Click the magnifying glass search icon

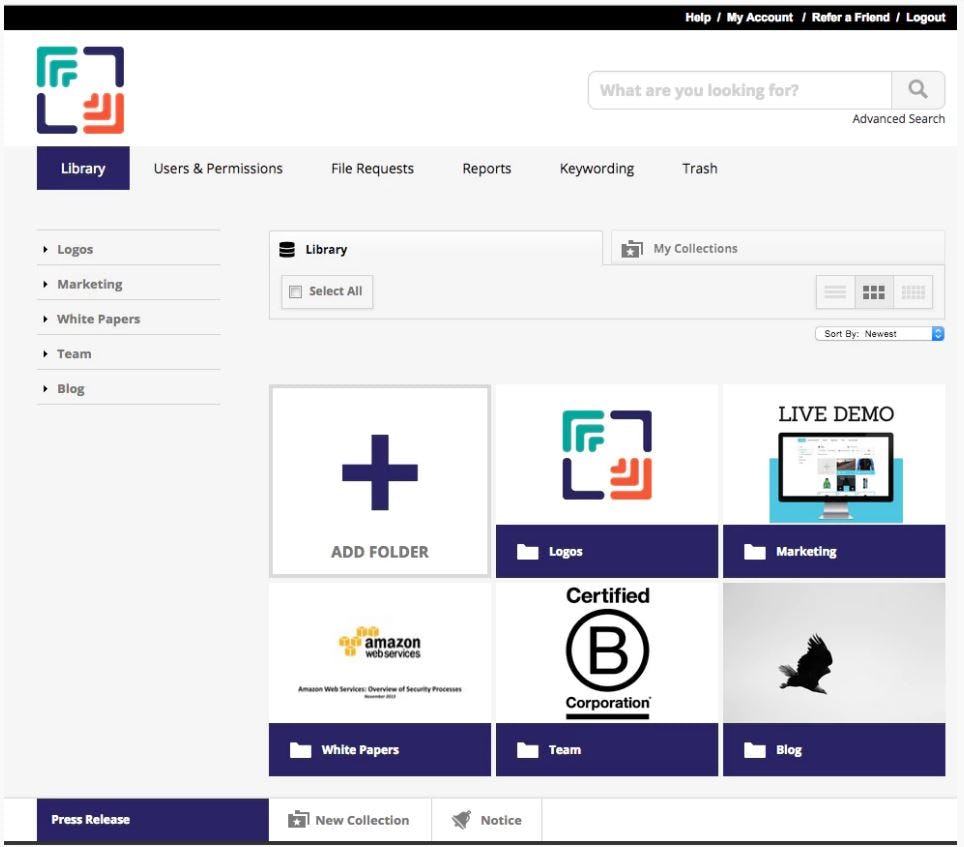click(x=916, y=90)
